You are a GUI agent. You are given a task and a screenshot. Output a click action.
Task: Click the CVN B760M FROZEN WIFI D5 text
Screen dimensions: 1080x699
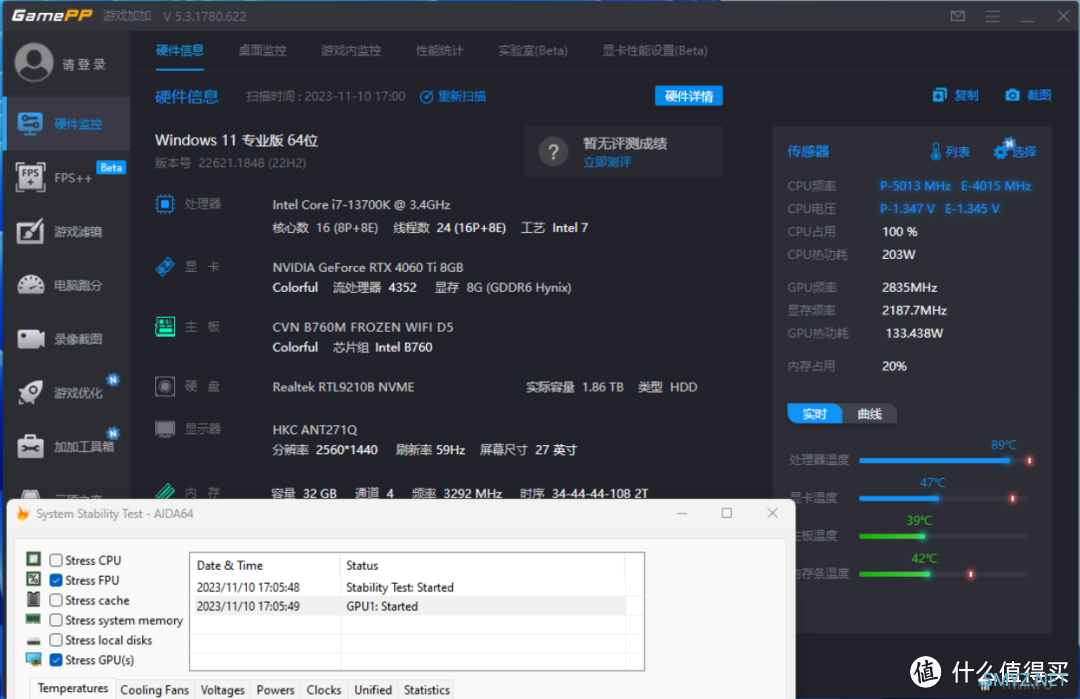pyautogui.click(x=363, y=327)
